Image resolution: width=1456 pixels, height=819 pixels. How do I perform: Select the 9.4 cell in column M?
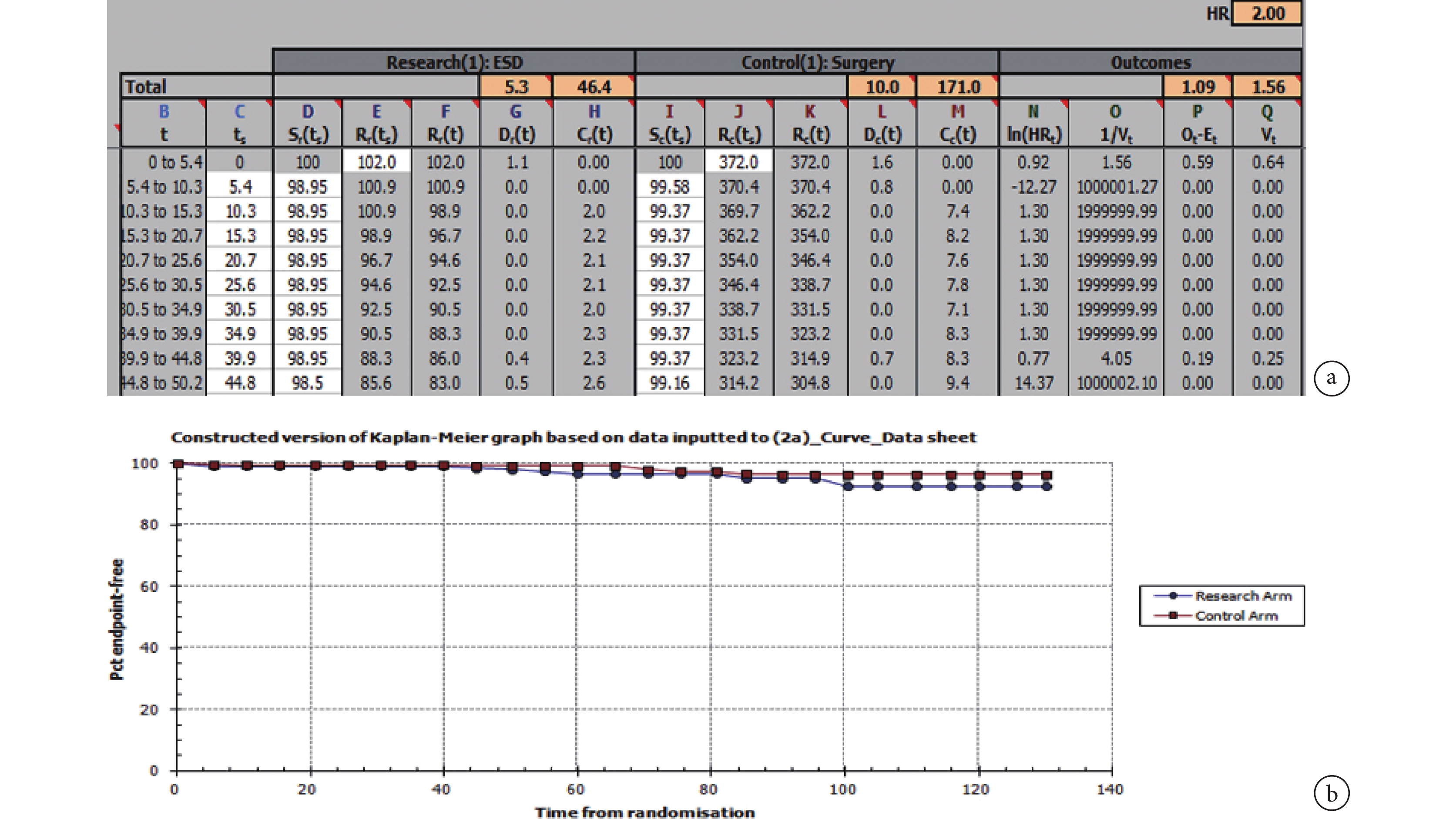(x=957, y=383)
